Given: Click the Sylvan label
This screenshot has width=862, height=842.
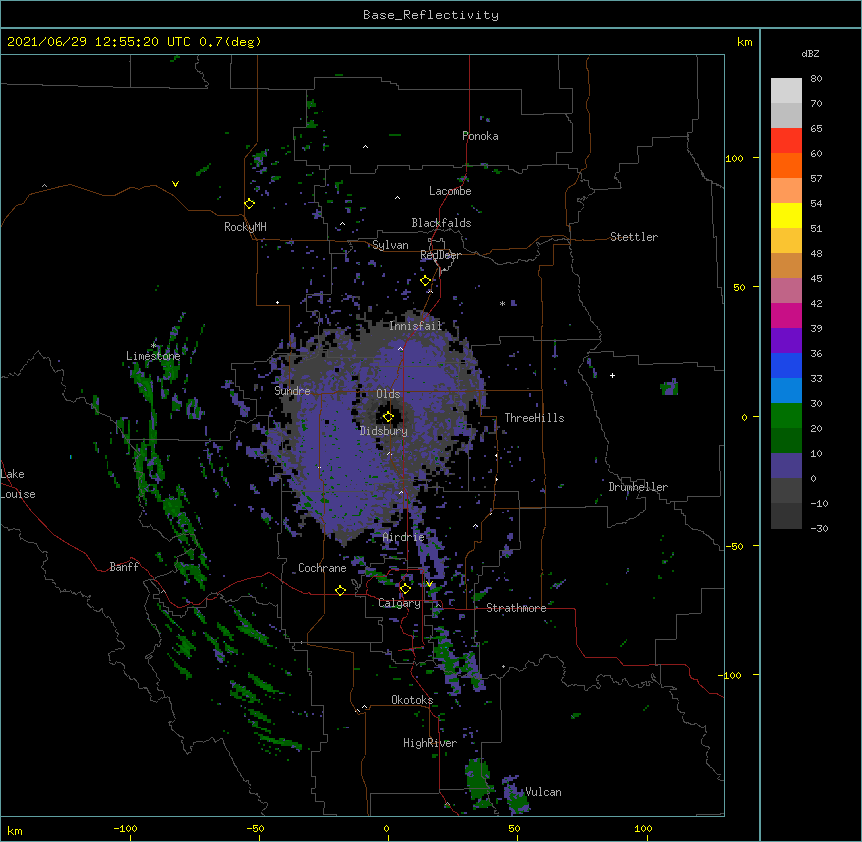Looking at the screenshot, I should 390,245.
